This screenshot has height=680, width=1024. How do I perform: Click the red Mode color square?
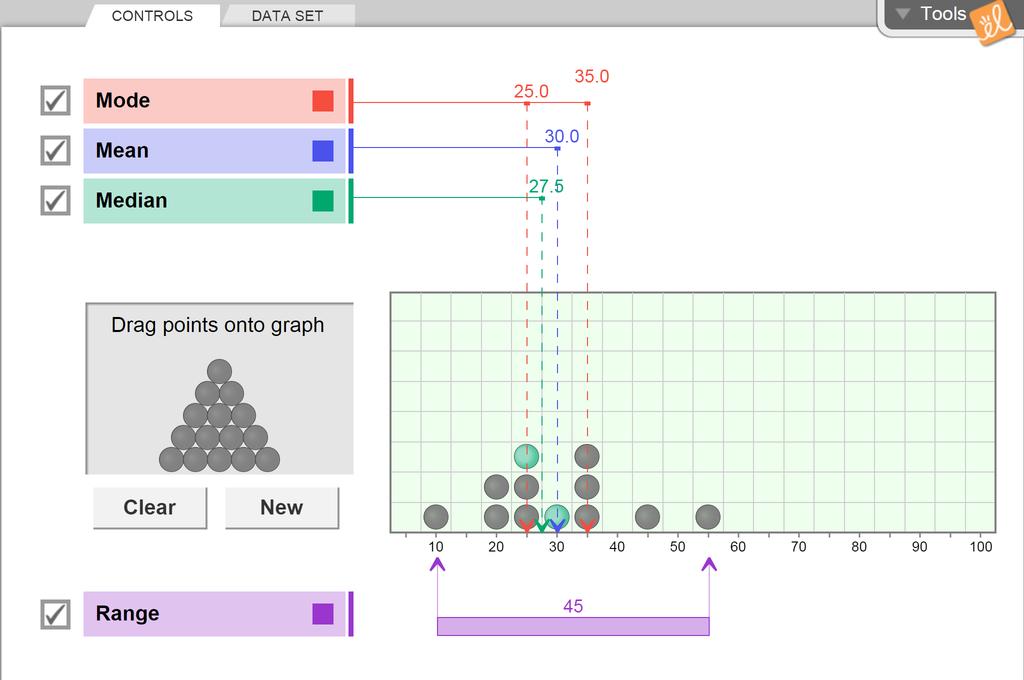click(322, 101)
